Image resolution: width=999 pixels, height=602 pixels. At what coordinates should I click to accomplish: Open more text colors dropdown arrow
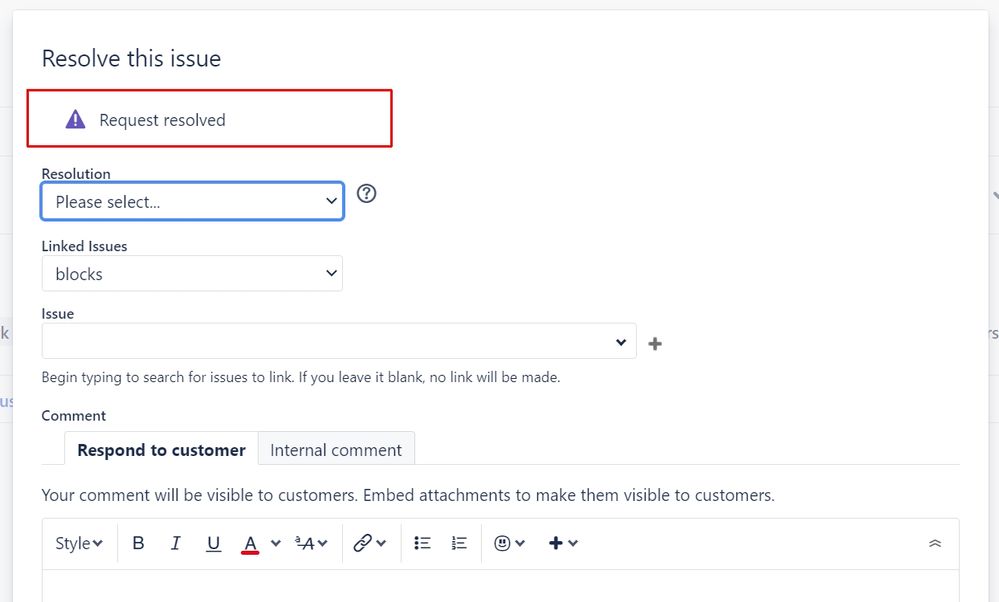click(275, 543)
